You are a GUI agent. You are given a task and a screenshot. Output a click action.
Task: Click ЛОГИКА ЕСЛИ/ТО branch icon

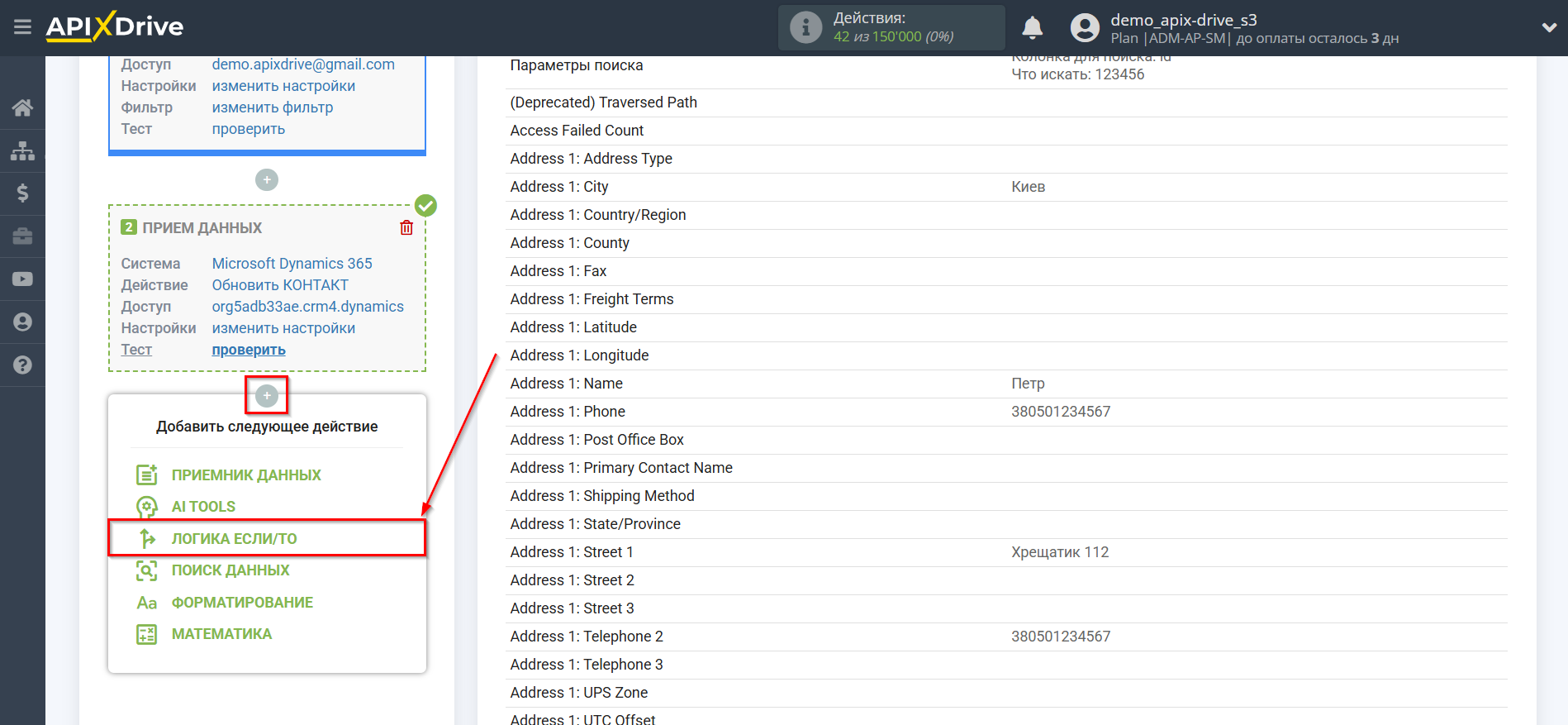pos(146,539)
